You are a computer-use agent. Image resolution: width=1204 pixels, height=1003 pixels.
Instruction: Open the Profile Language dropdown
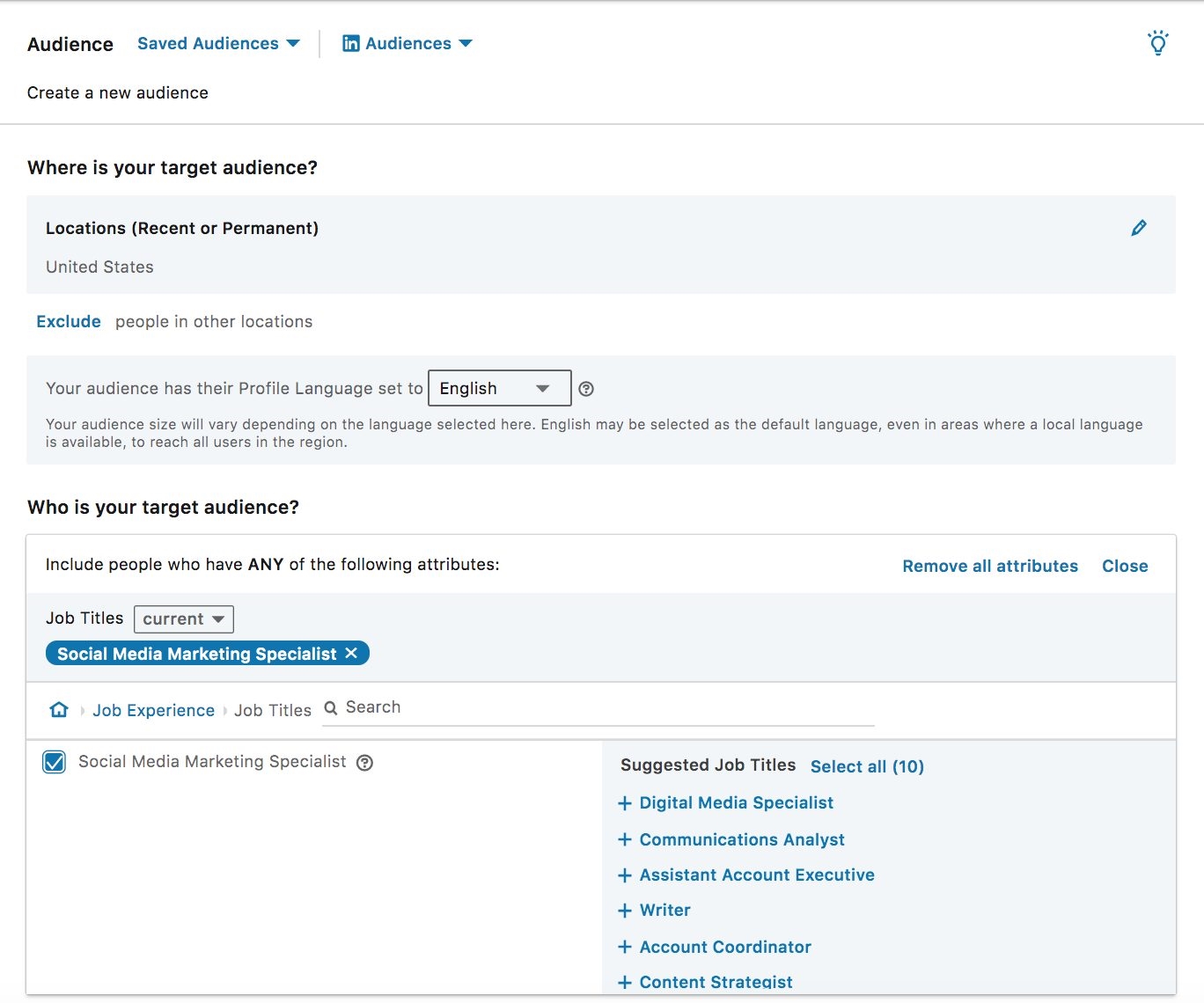(498, 388)
